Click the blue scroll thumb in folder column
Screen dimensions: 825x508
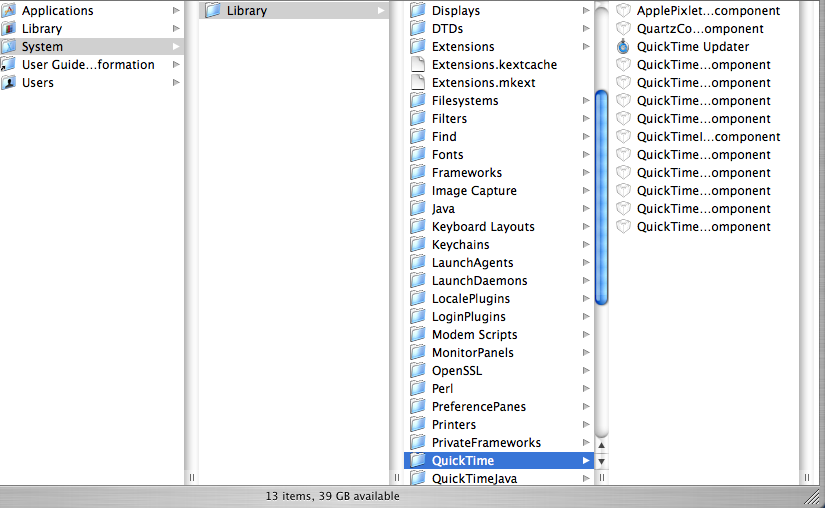click(601, 197)
